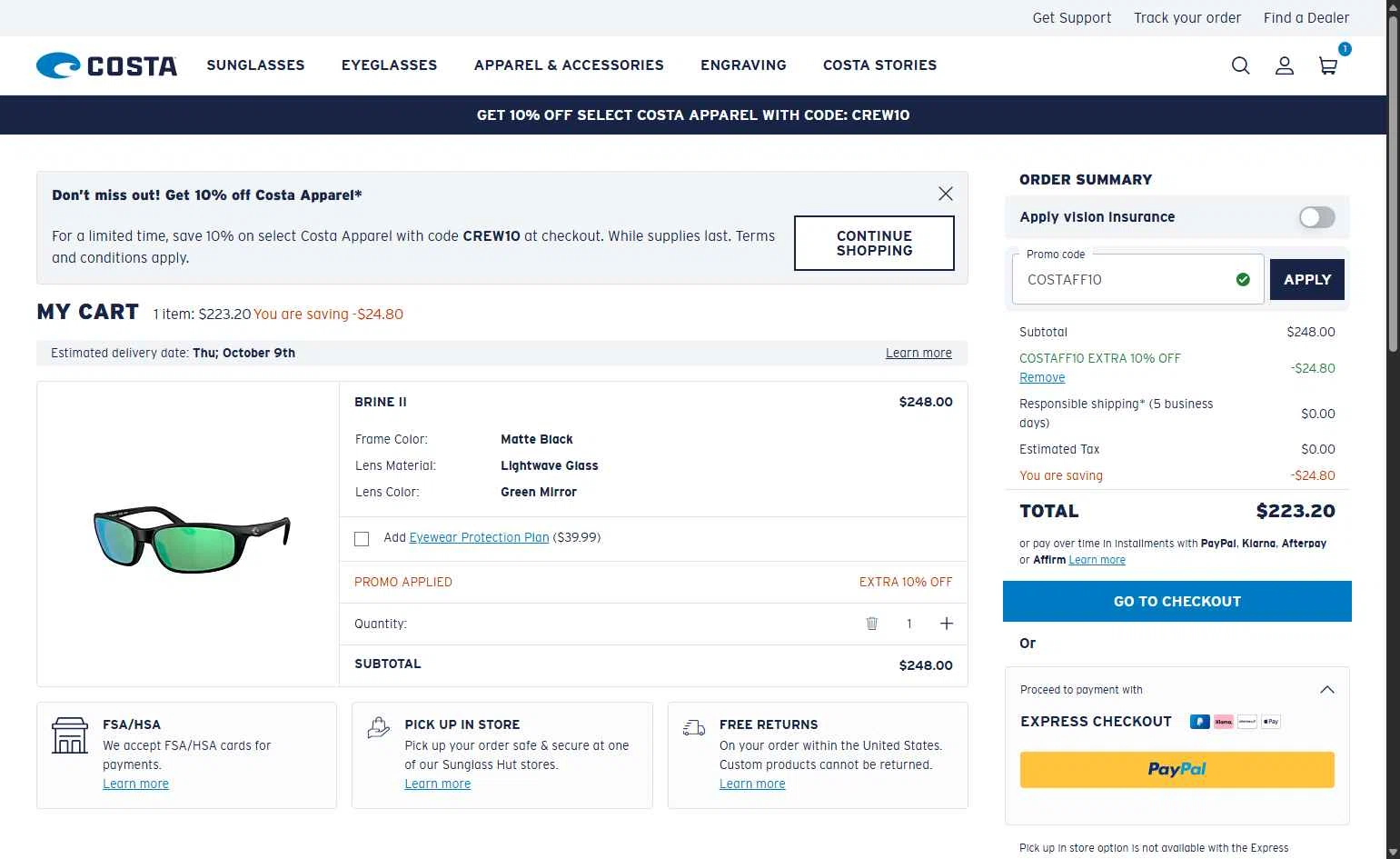
Task: Toggle Apply vision insurance switch
Action: 1316,217
